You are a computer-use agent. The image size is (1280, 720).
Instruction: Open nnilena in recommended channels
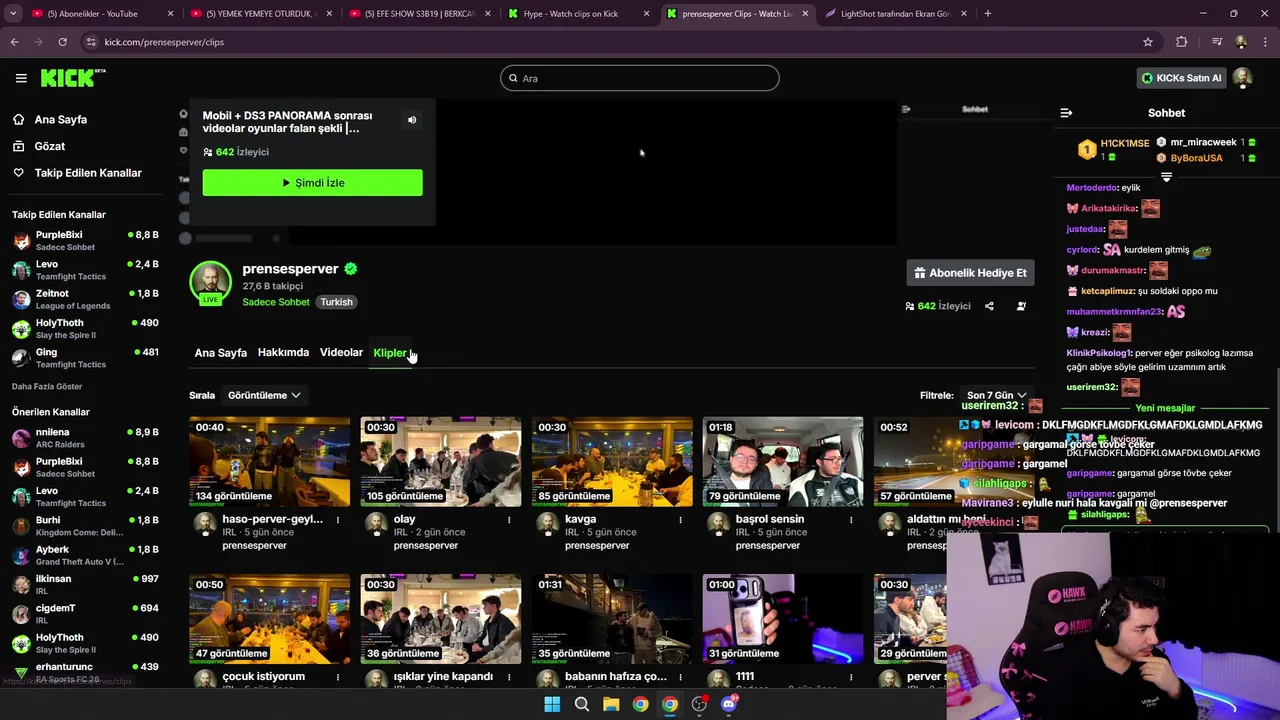(x=84, y=438)
